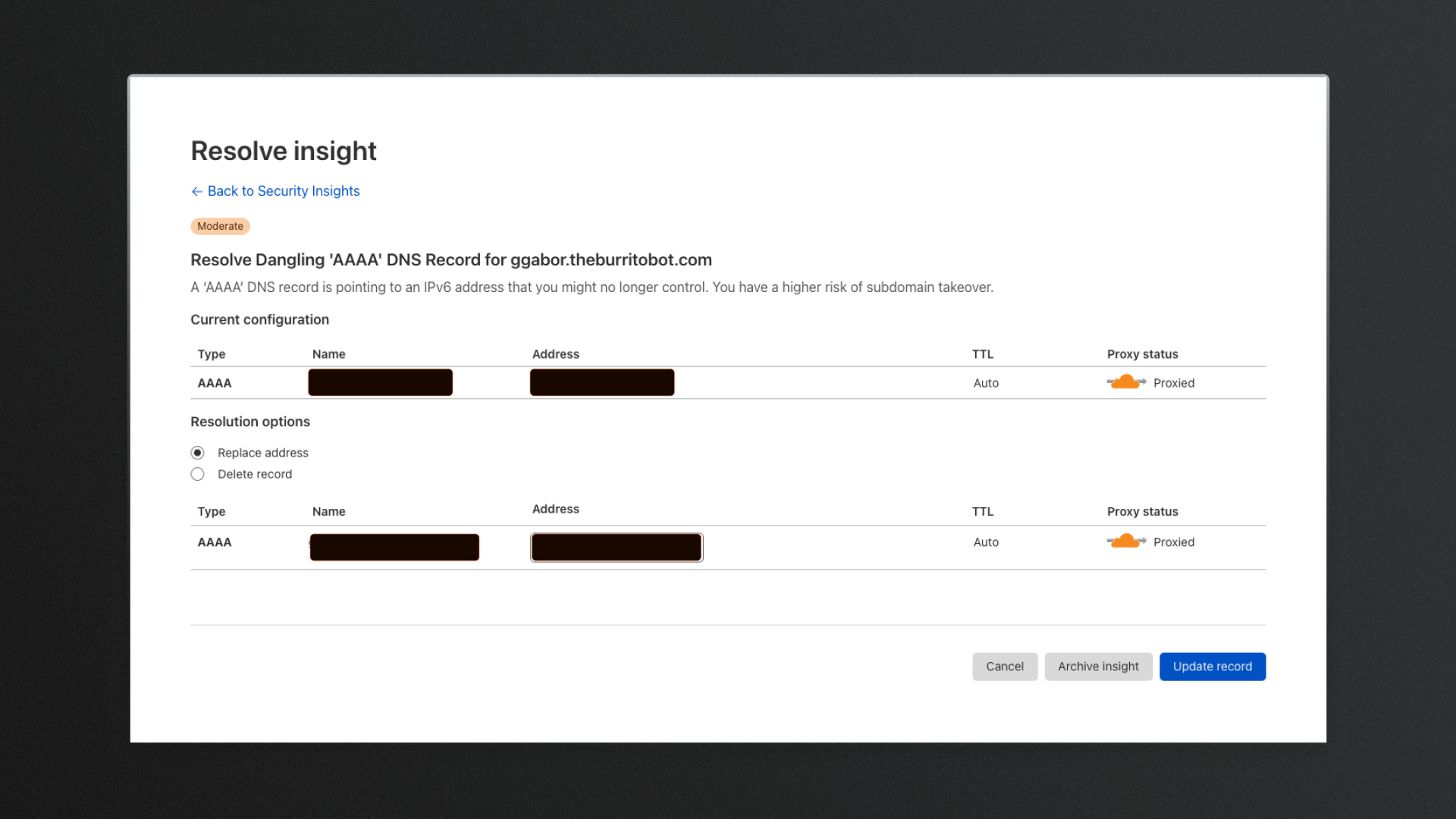Click the redacted Name in the replacement row
Image resolution: width=1456 pixels, height=819 pixels.
(394, 548)
